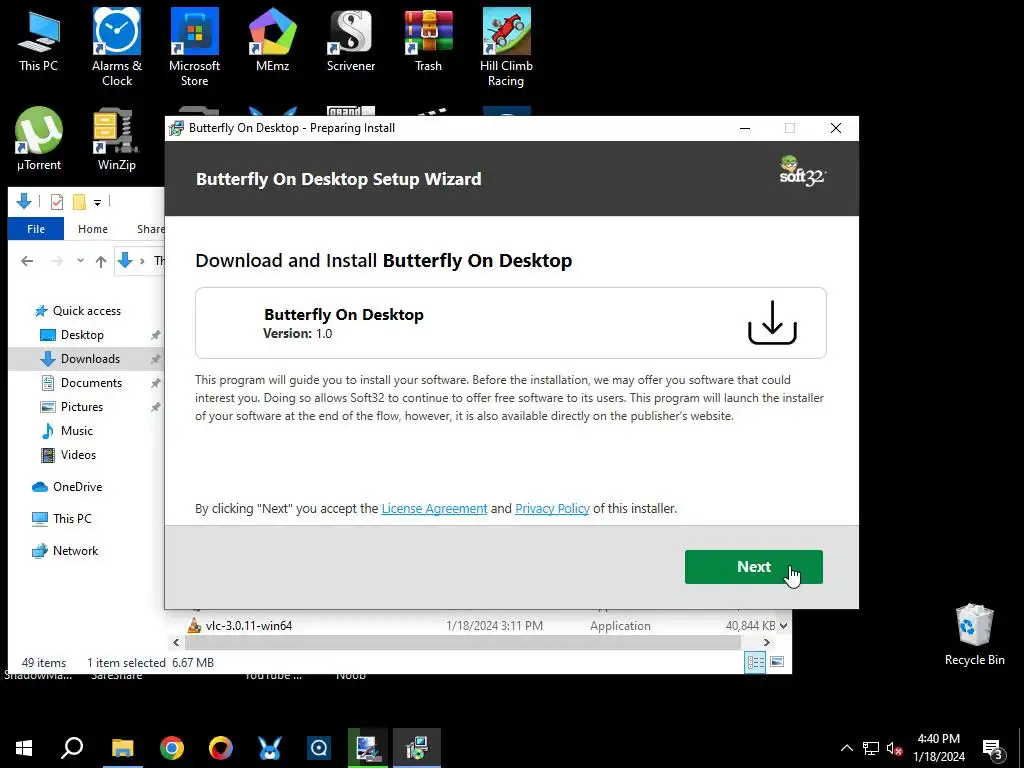
Task: Select the vlc-3.0.11-win64 file row
Action: click(x=480, y=626)
